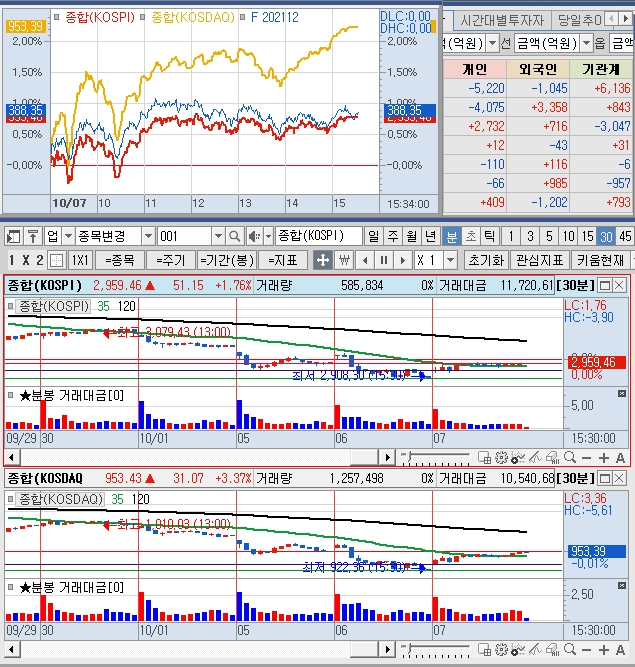Toggle 분봉 거래대금 legend box in KOSDAQ chart
Screen dimensions: 635x667
pyautogui.click(x=11, y=587)
